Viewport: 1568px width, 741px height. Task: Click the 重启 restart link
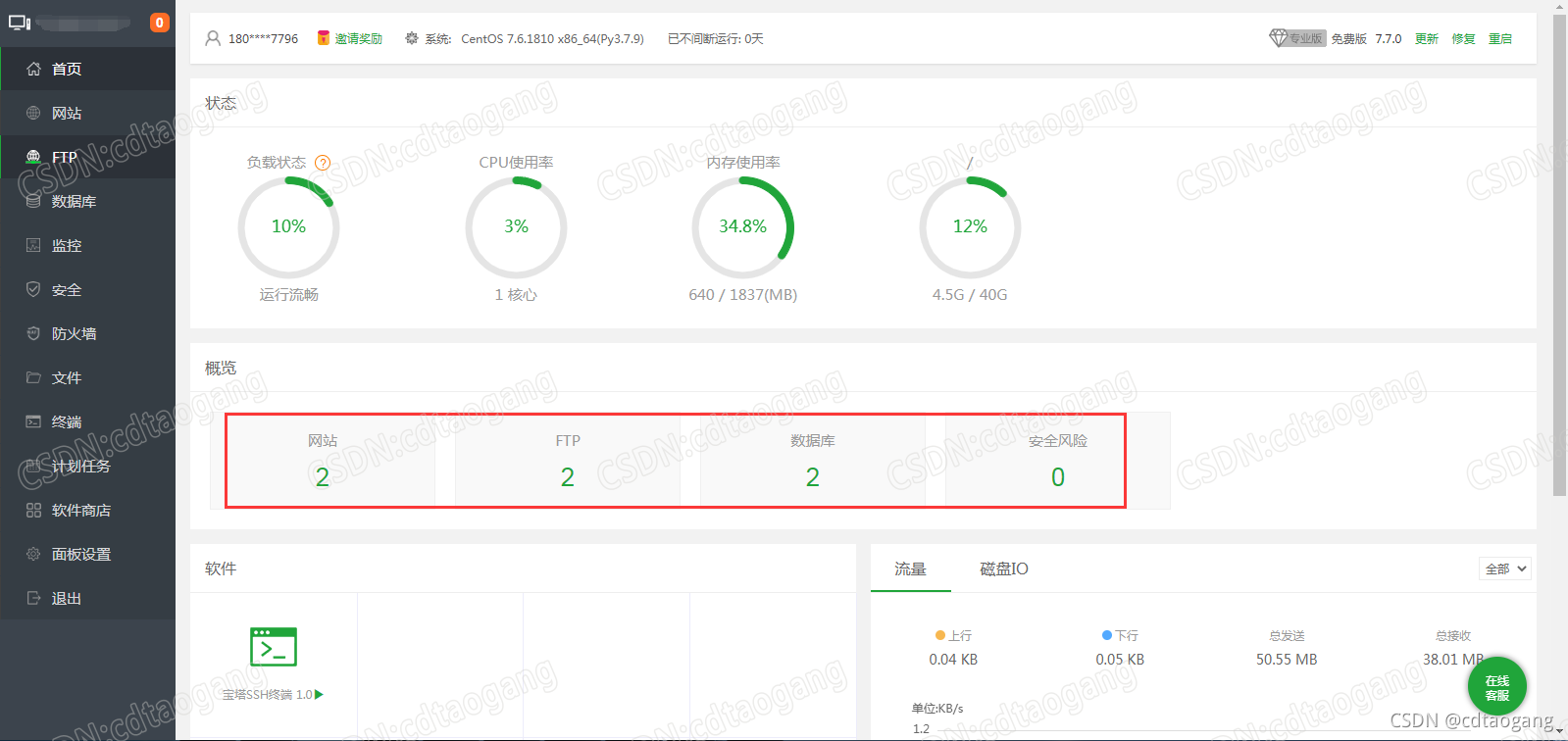[1500, 39]
